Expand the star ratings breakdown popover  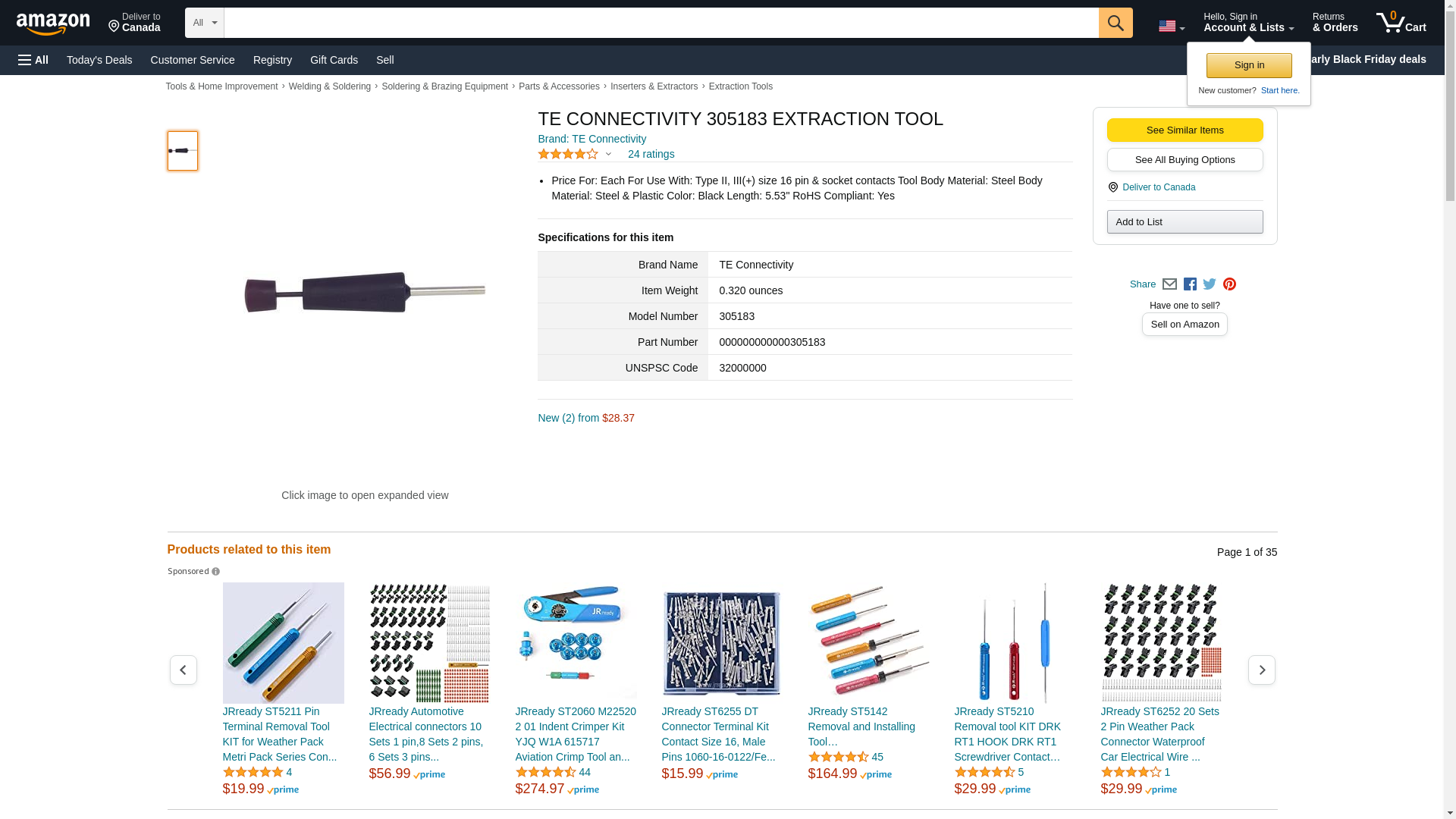(x=608, y=155)
